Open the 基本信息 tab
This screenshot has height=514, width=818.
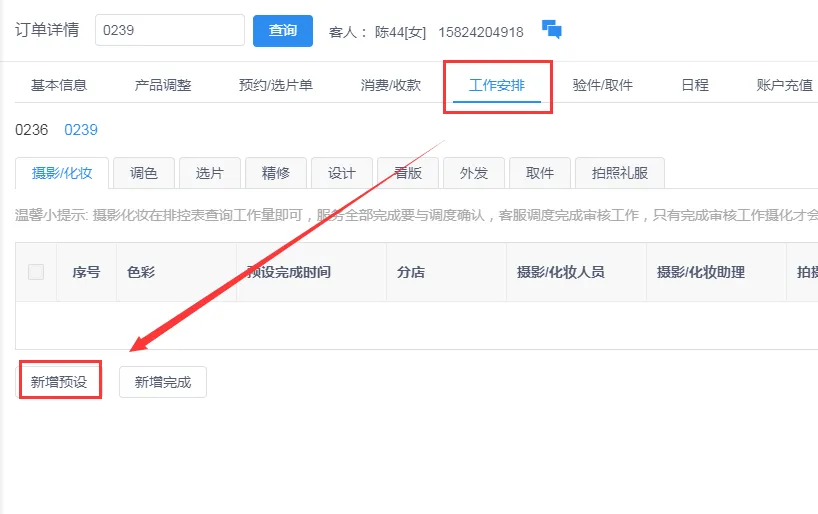point(59,85)
